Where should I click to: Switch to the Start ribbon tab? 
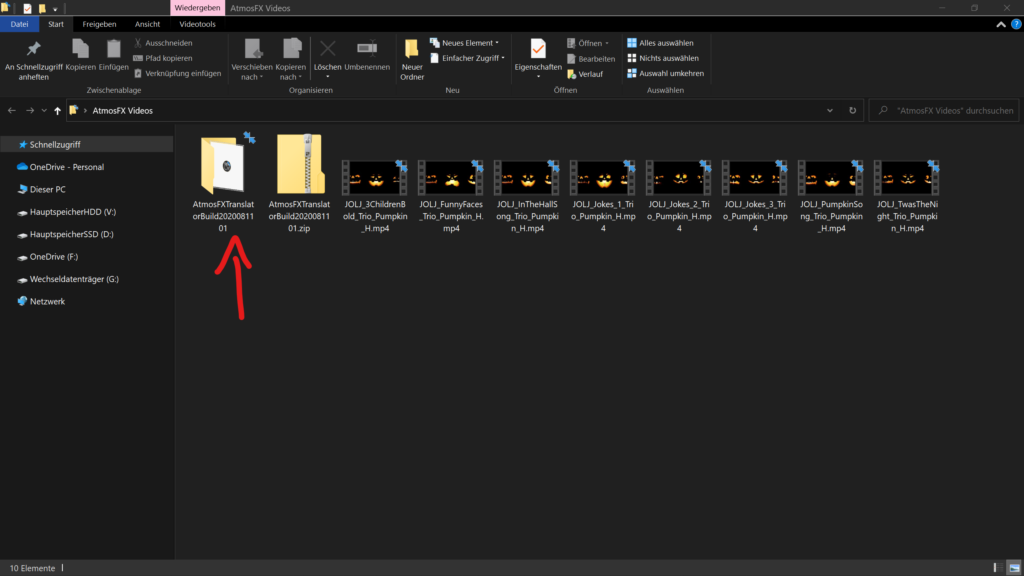pos(56,24)
